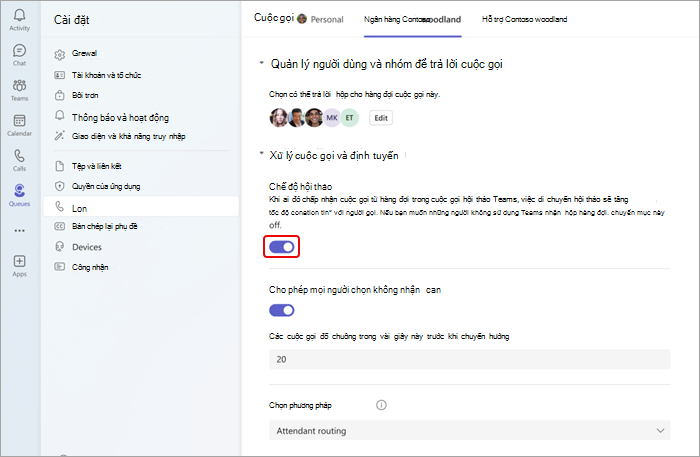Open the Chat icon in sidebar
The height and width of the screenshot is (457, 700).
19,50
